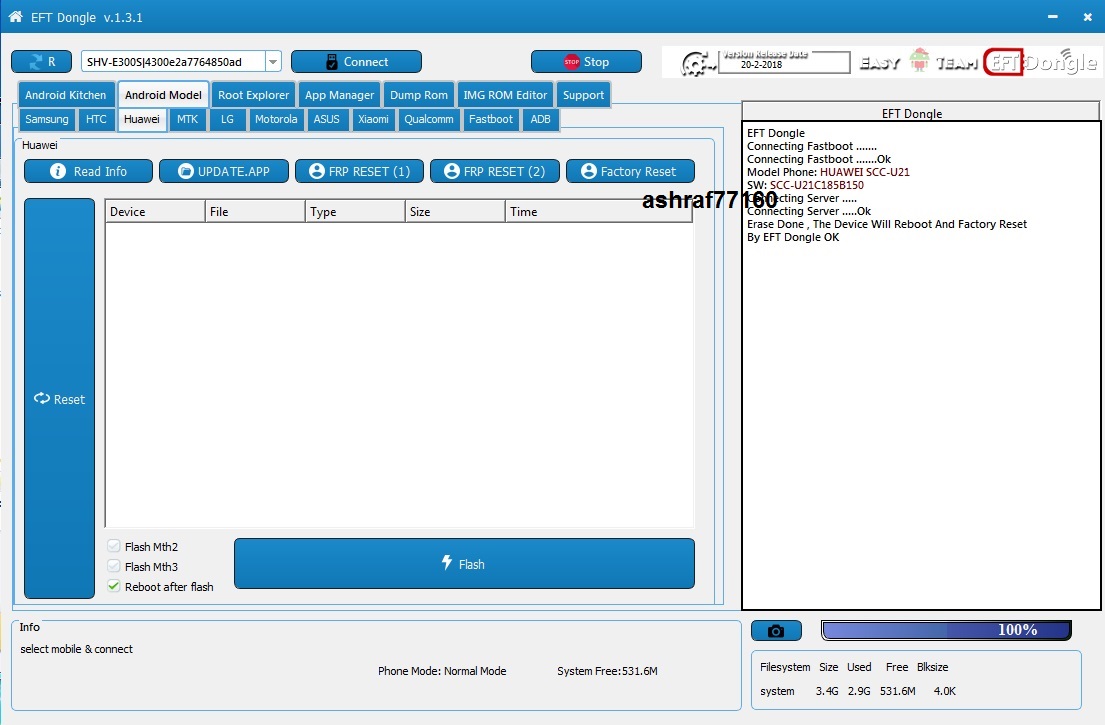This screenshot has height=725, width=1105.
Task: Click FRP RESET (2) button
Action: (x=495, y=171)
